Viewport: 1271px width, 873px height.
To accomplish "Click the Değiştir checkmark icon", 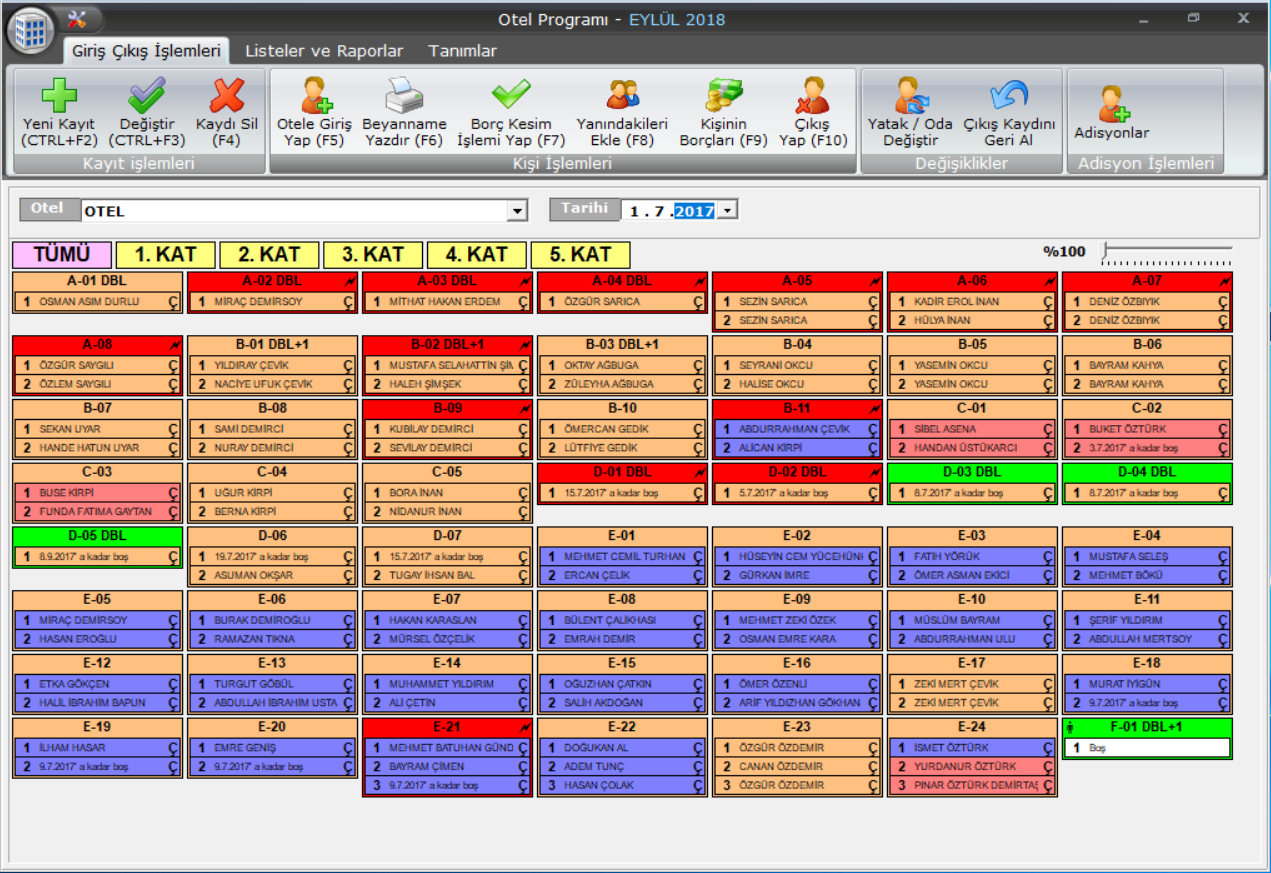I will (146, 97).
